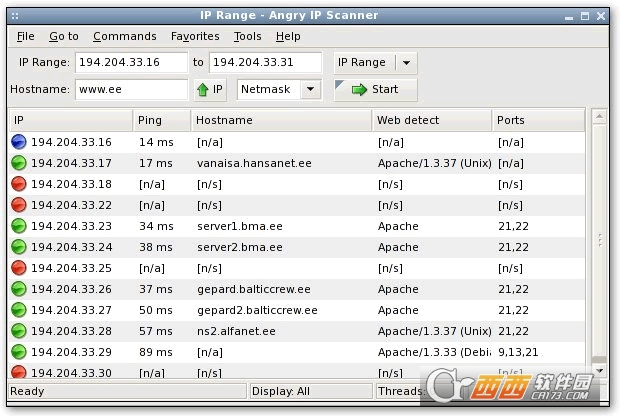Screen dimensions: 620x416
Task: Click the start IP field 194.204.33.16
Action: click(x=131, y=62)
